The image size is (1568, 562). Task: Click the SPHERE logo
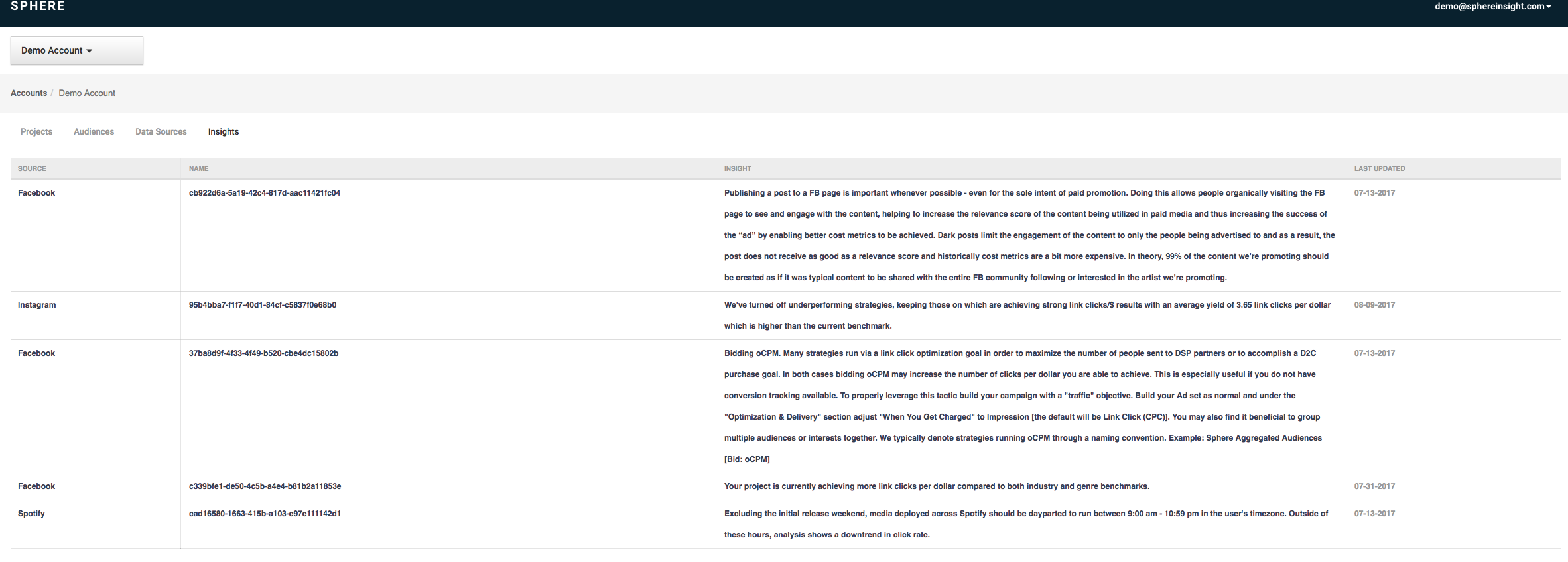pos(38,6)
